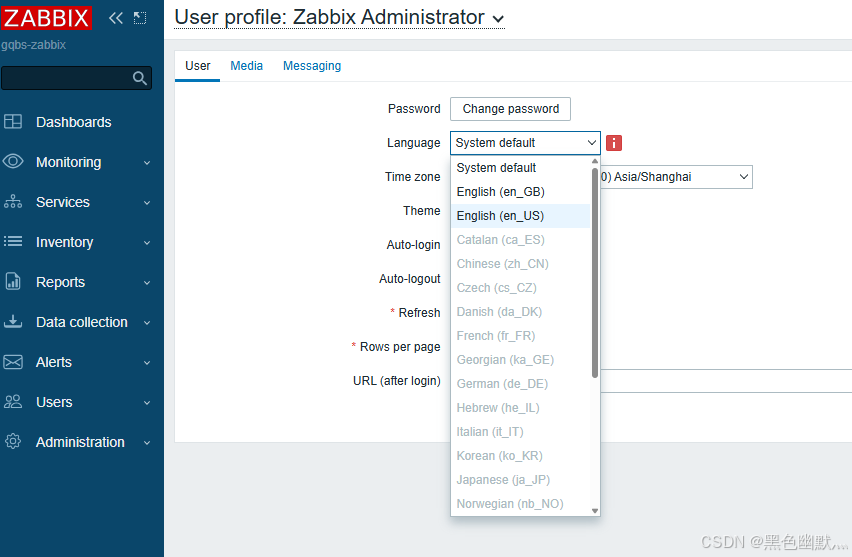Viewport: 852px width, 557px height.
Task: Select Chinese (zh_CN) language option
Action: click(x=521, y=264)
